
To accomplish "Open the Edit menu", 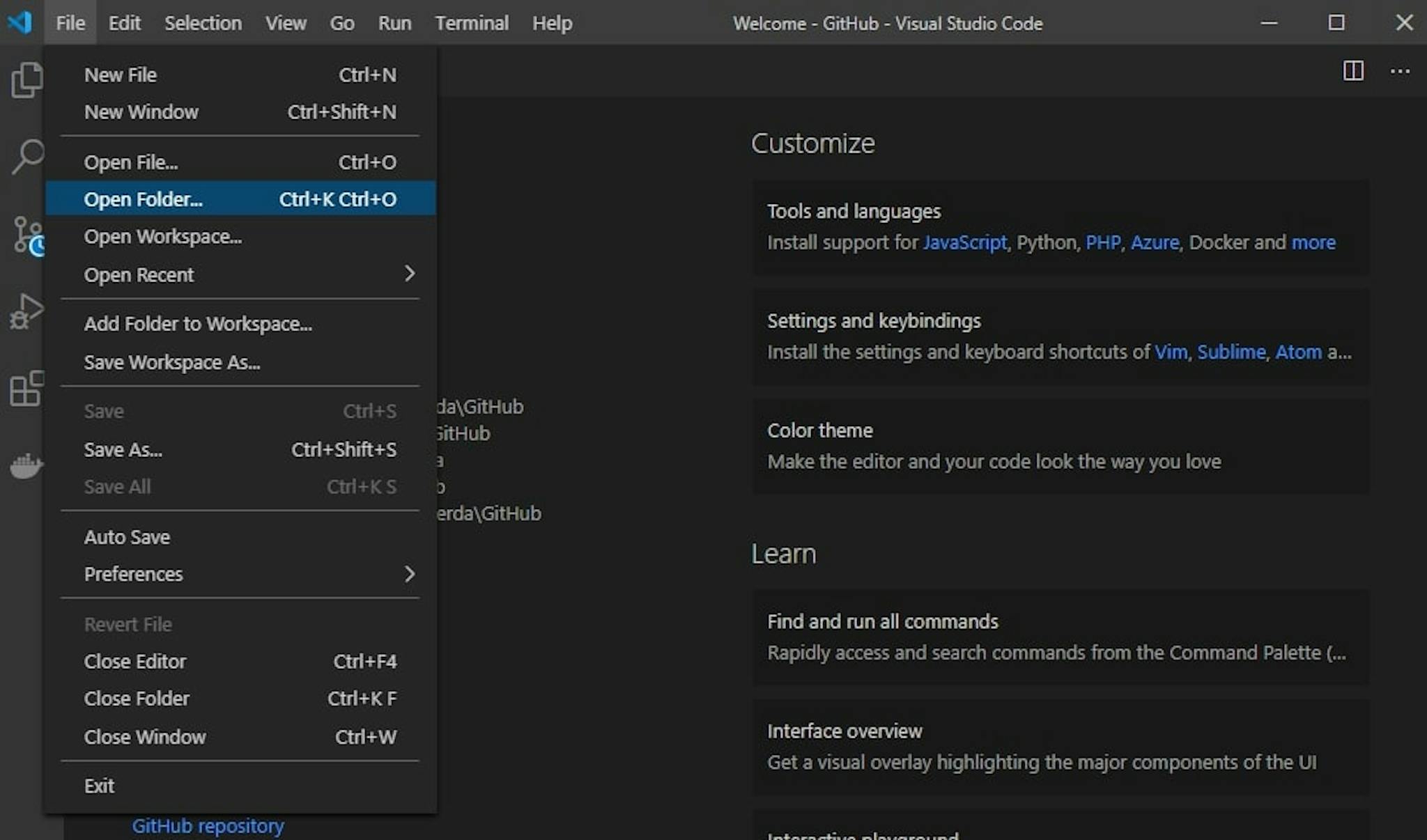I will pos(124,23).
